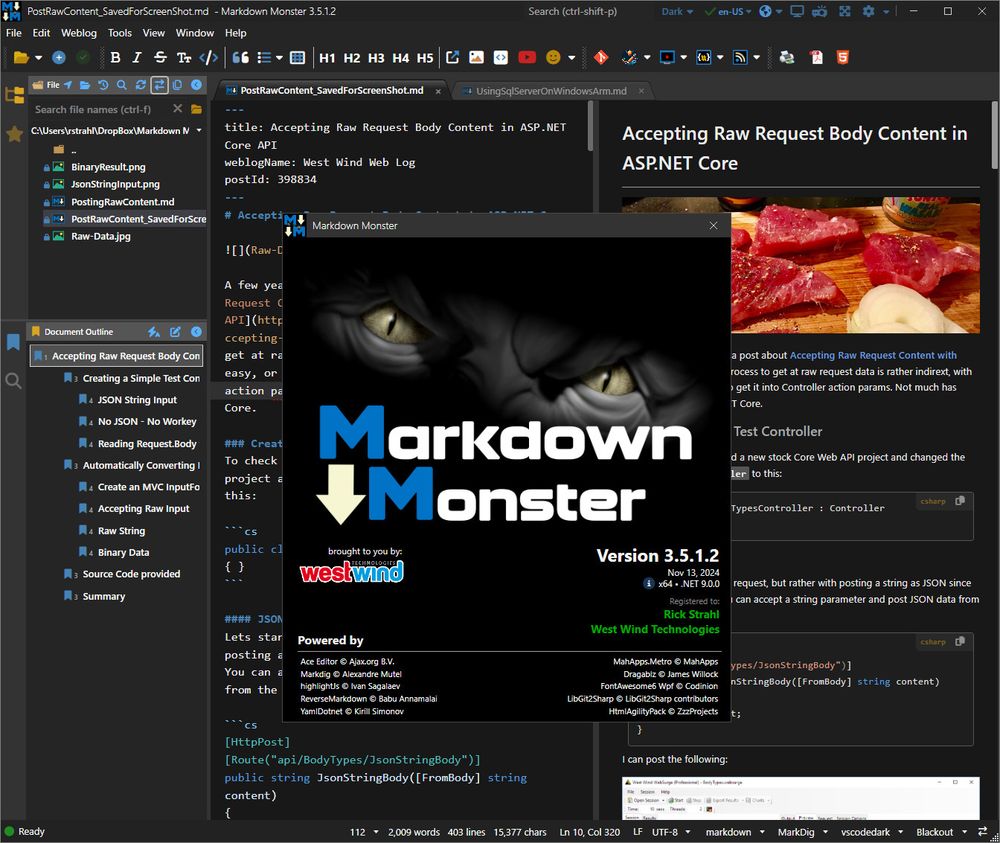This screenshot has width=1000, height=843.
Task: Insert an image with the picture icon
Action: tap(476, 57)
